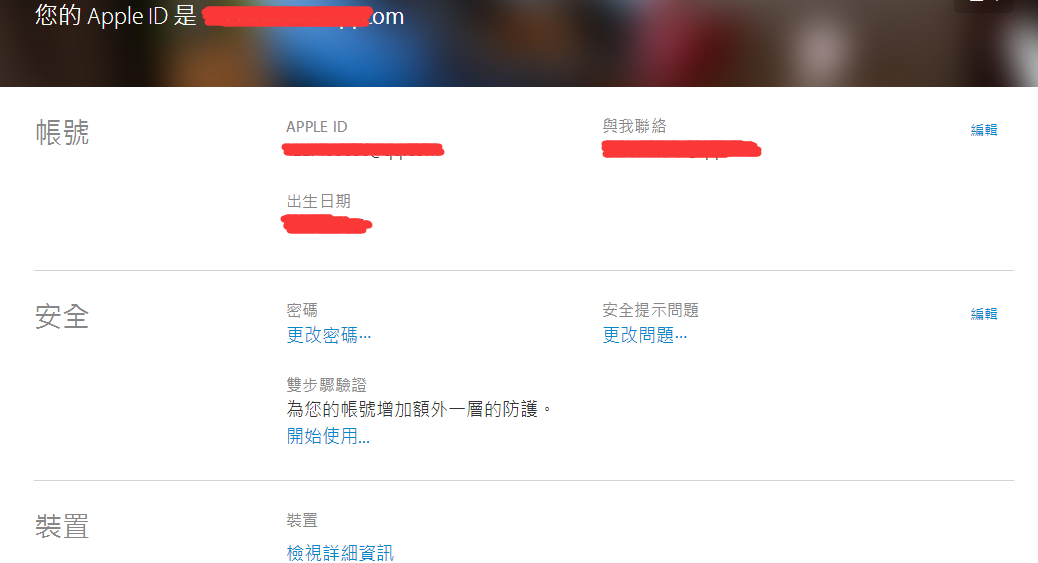Click the redacted contact email value
1038x563 pixels.
coord(681,149)
